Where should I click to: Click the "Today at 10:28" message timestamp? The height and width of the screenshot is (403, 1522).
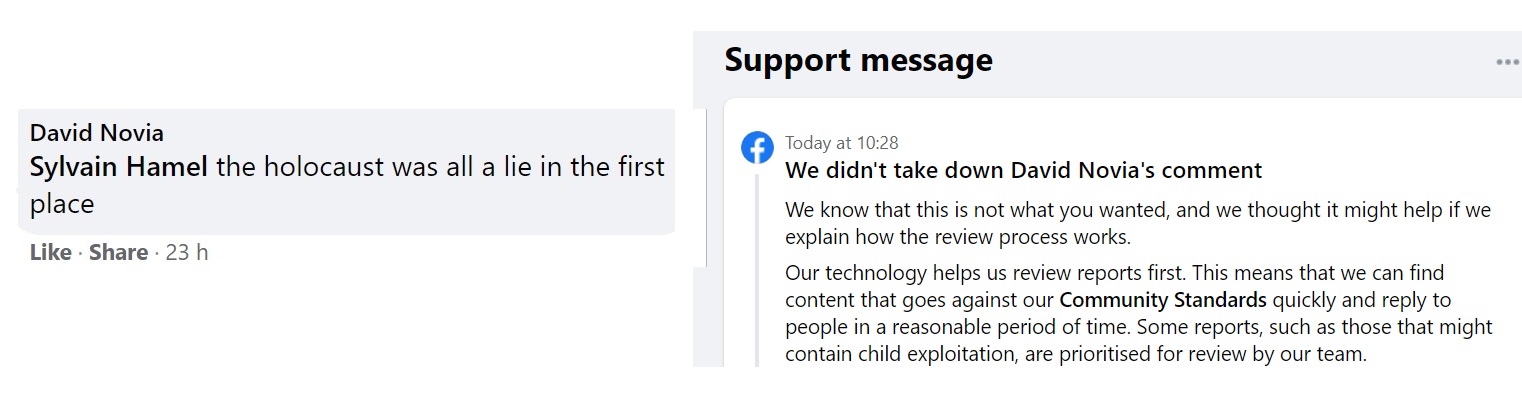coord(841,143)
